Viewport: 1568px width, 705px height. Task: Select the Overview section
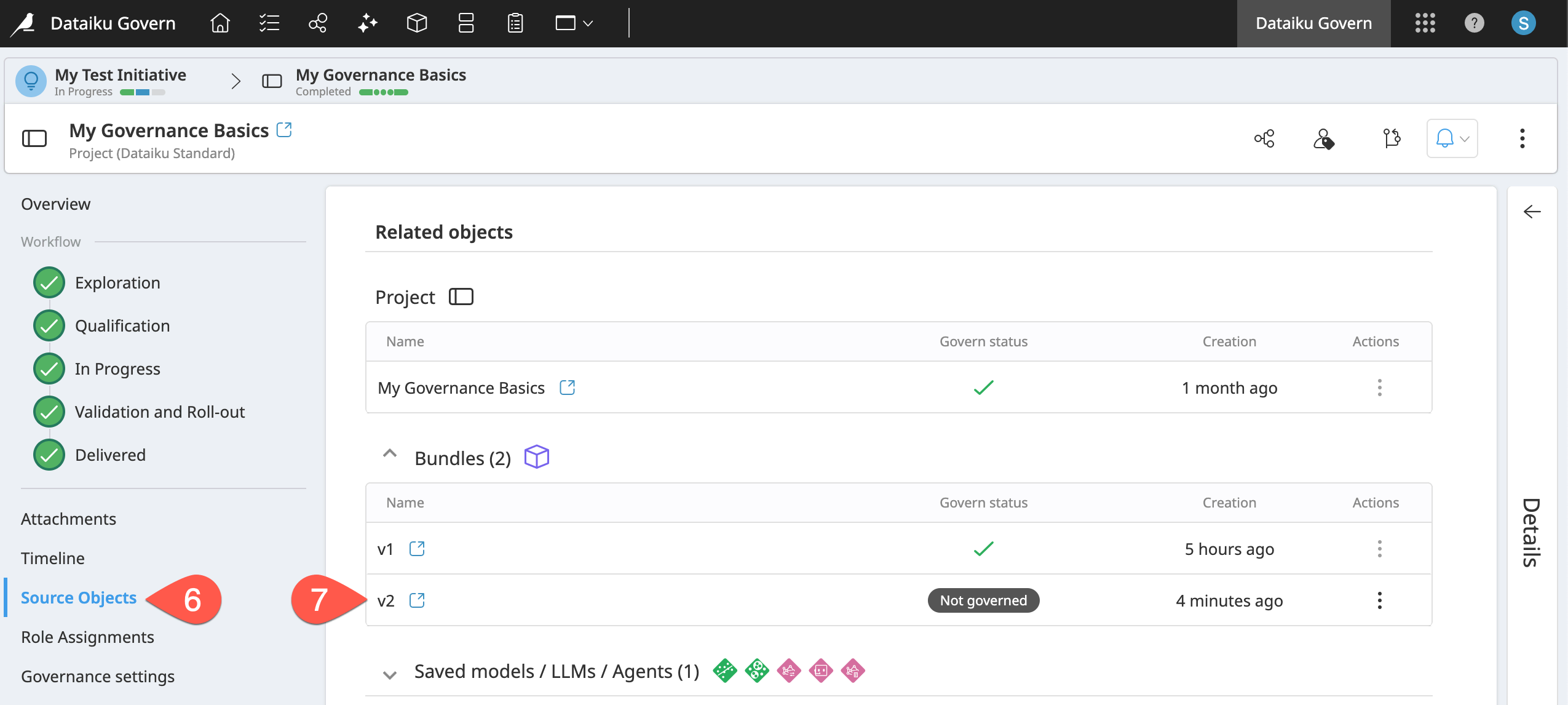coord(55,204)
